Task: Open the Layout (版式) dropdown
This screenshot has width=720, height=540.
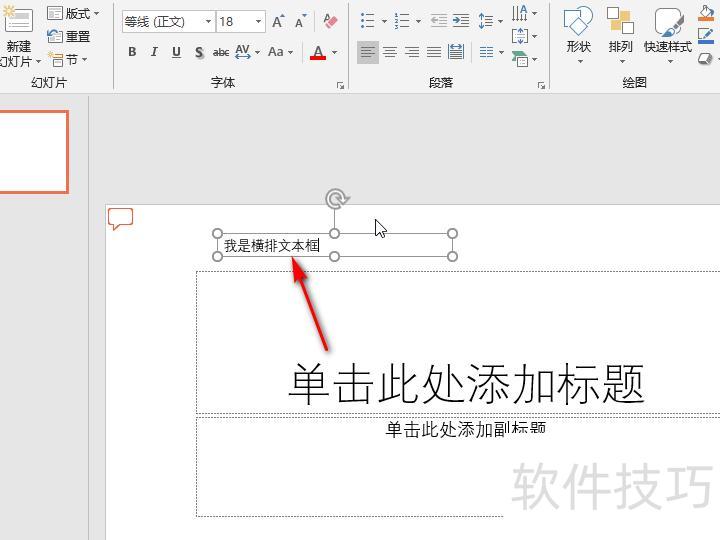Action: (x=73, y=14)
